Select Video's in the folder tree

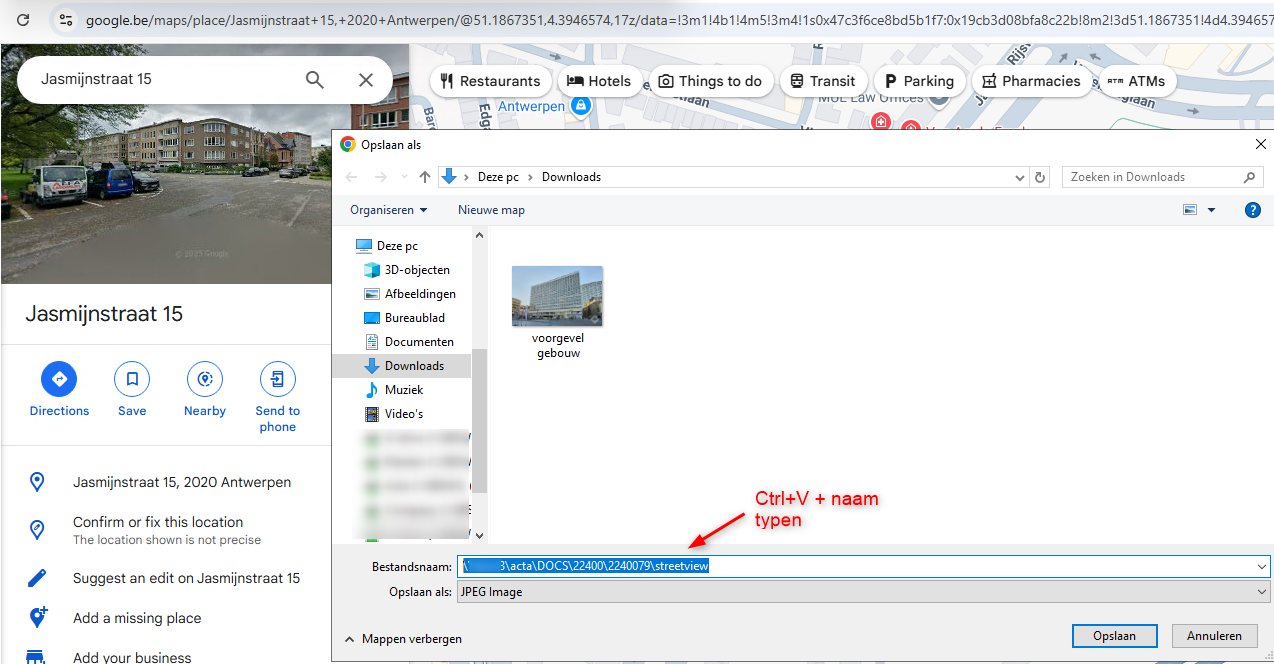[x=394, y=414]
